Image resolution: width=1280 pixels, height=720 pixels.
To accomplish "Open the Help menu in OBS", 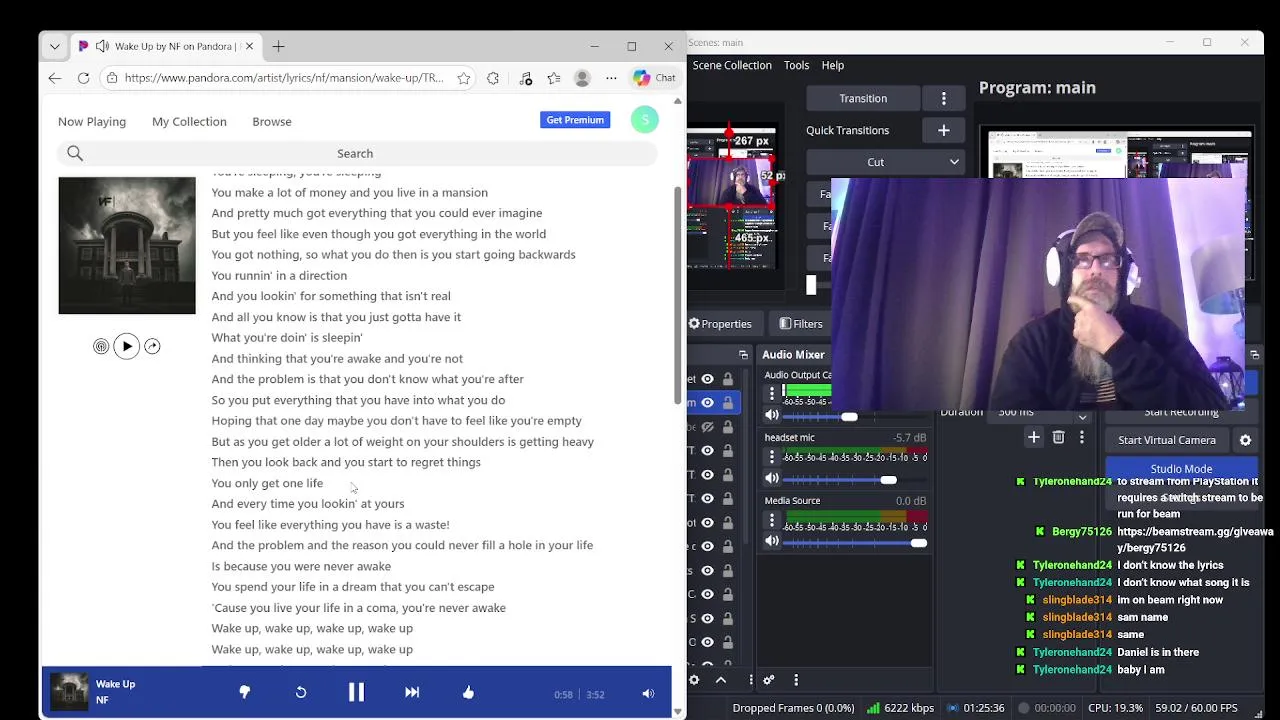I will [x=833, y=65].
